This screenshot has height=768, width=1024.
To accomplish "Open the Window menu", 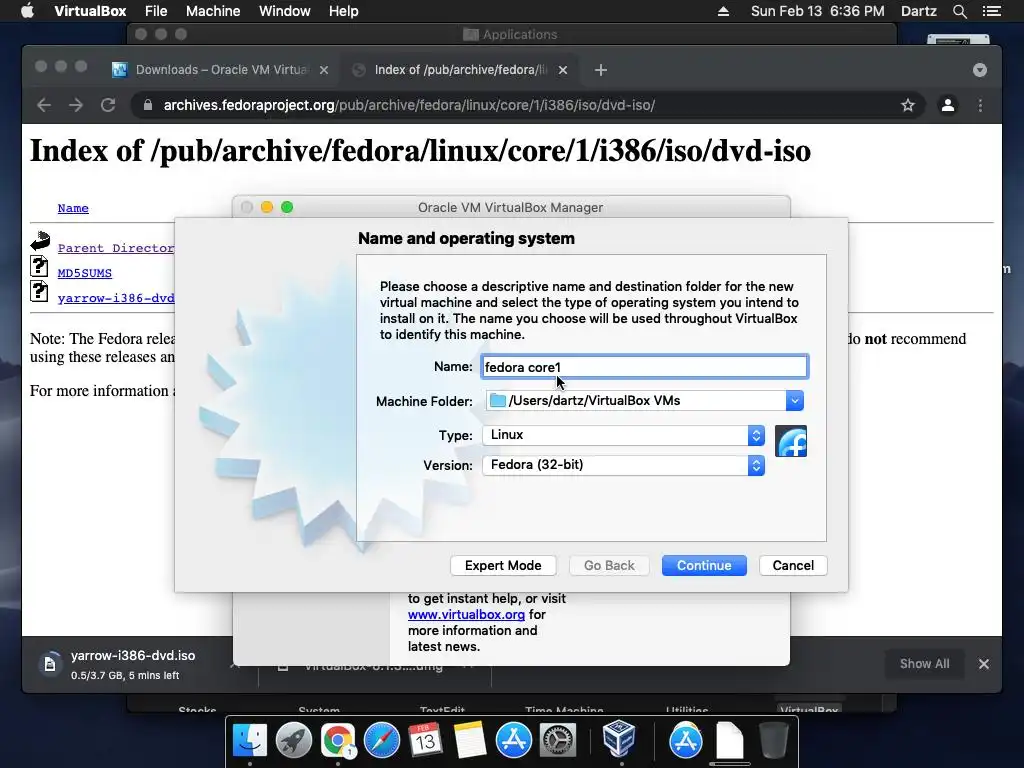I will click(x=285, y=11).
